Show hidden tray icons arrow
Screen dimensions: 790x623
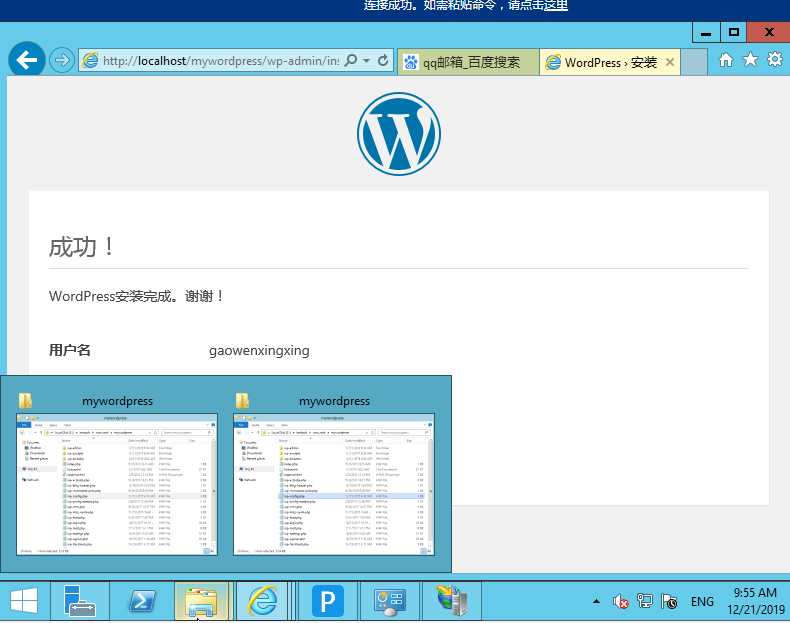pyautogui.click(x=597, y=601)
